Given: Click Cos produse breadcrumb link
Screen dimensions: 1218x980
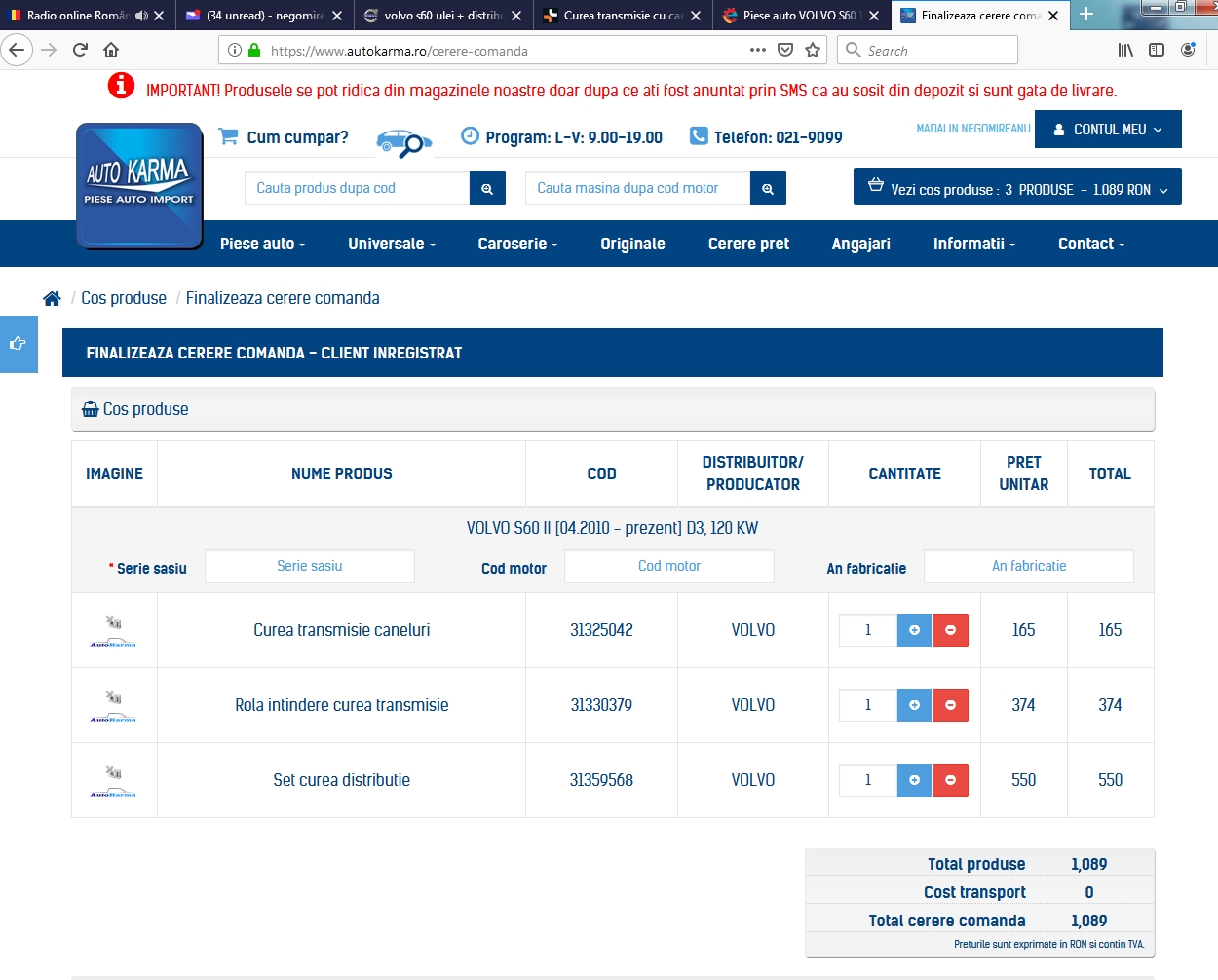Looking at the screenshot, I should coord(124,298).
